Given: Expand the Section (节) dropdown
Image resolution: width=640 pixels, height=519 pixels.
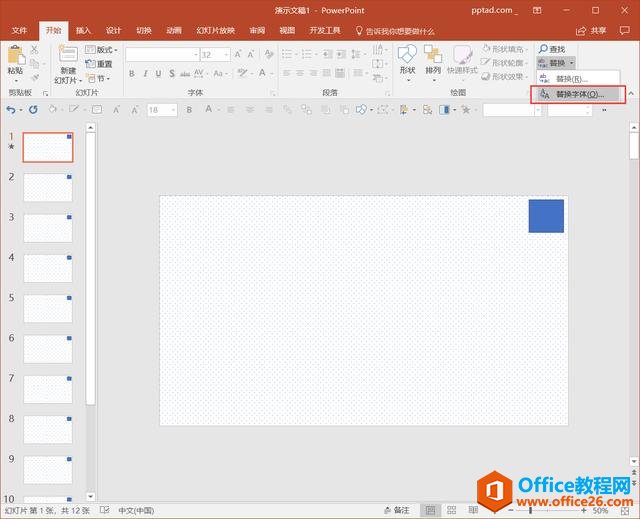Looking at the screenshot, I should 98,78.
